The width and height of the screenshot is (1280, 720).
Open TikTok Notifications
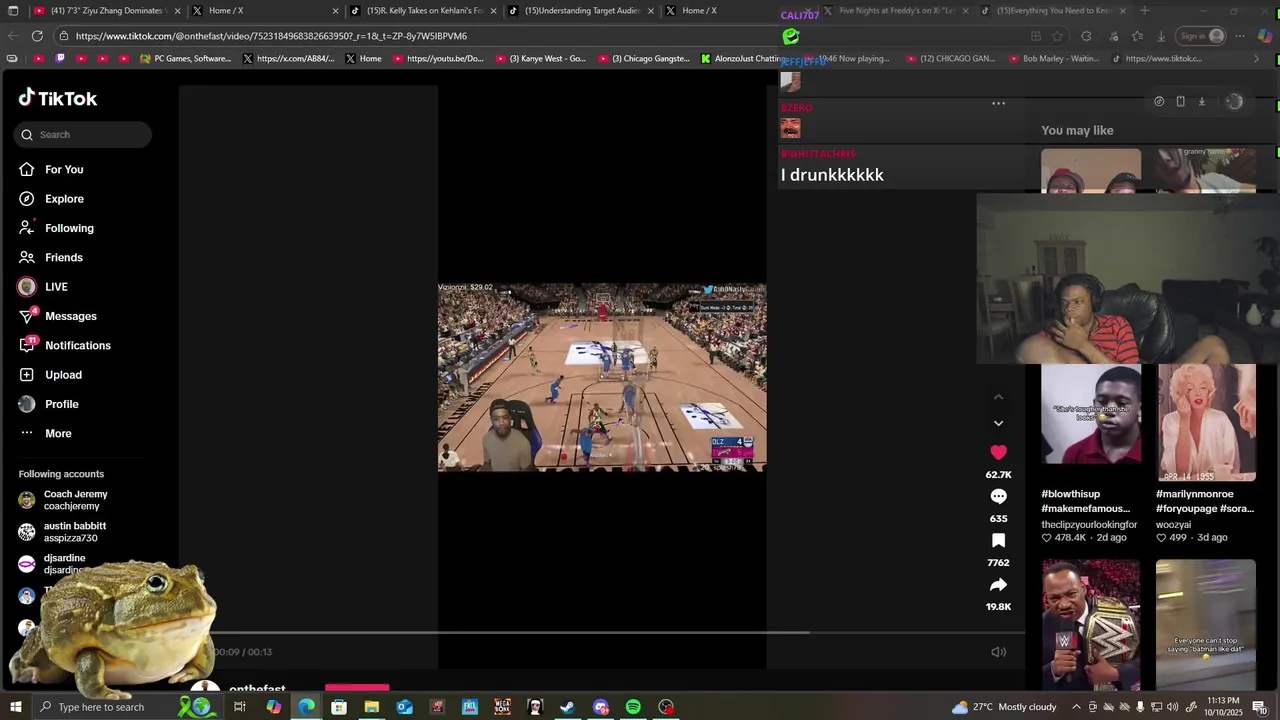click(77, 346)
